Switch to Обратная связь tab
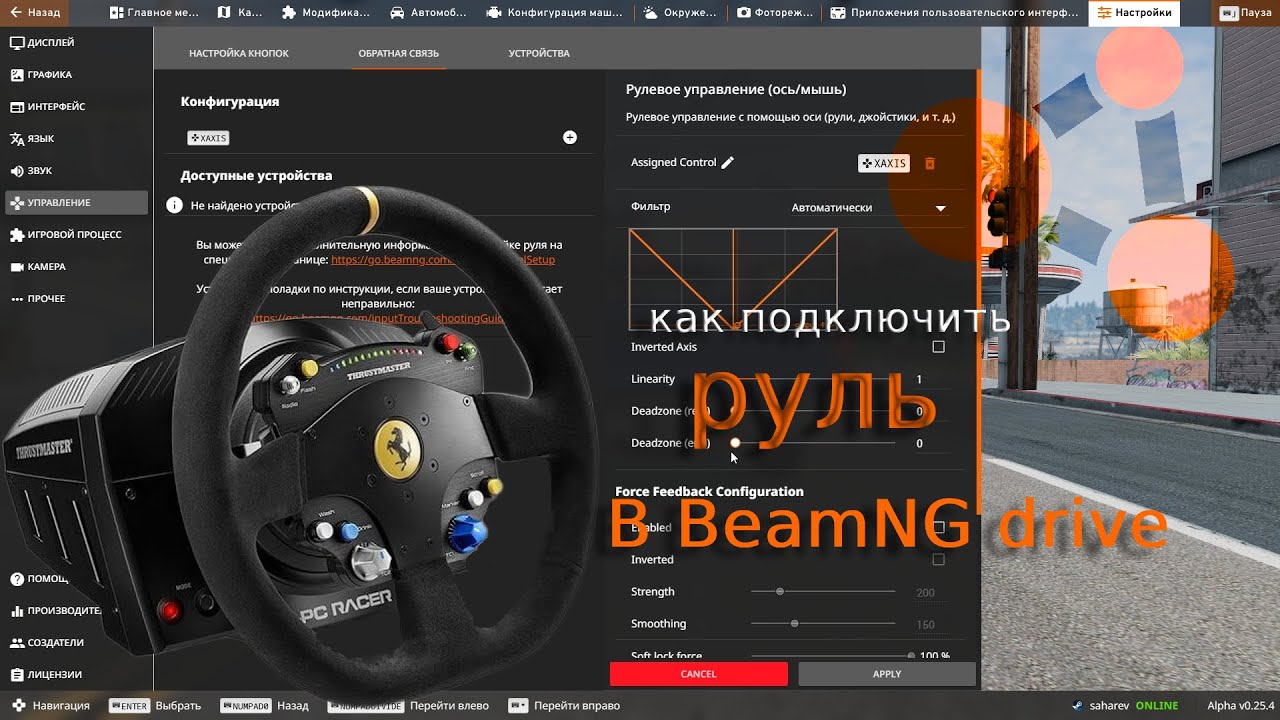1280x720 pixels. (398, 53)
